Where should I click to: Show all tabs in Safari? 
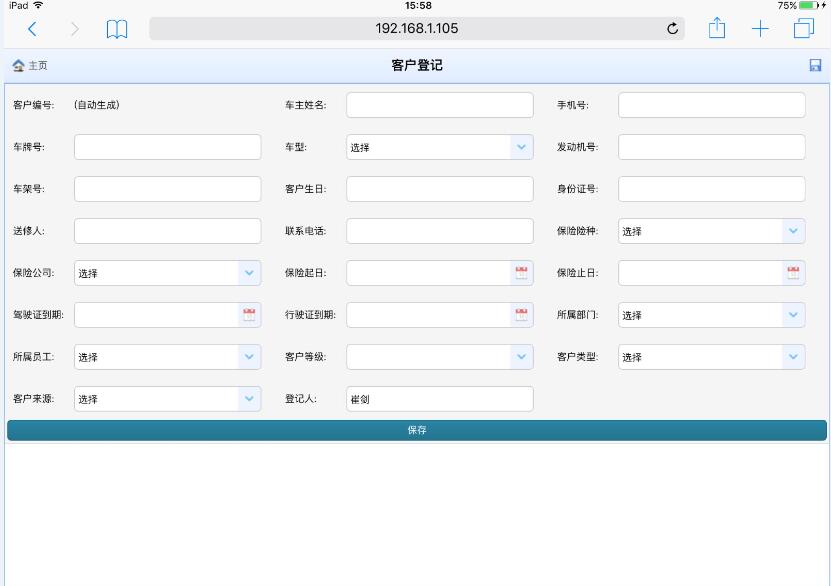pos(803,29)
